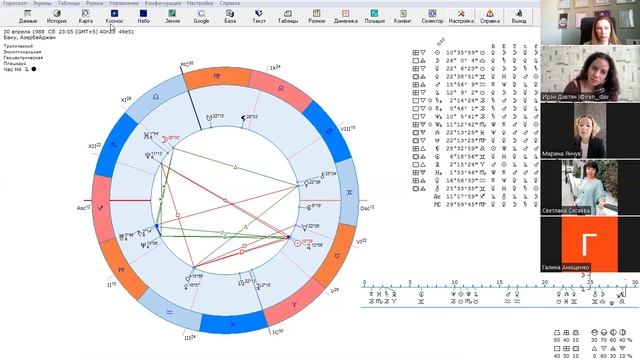The image size is (640, 360).
Task: Click the Разное toolbar icon
Action: point(316,16)
